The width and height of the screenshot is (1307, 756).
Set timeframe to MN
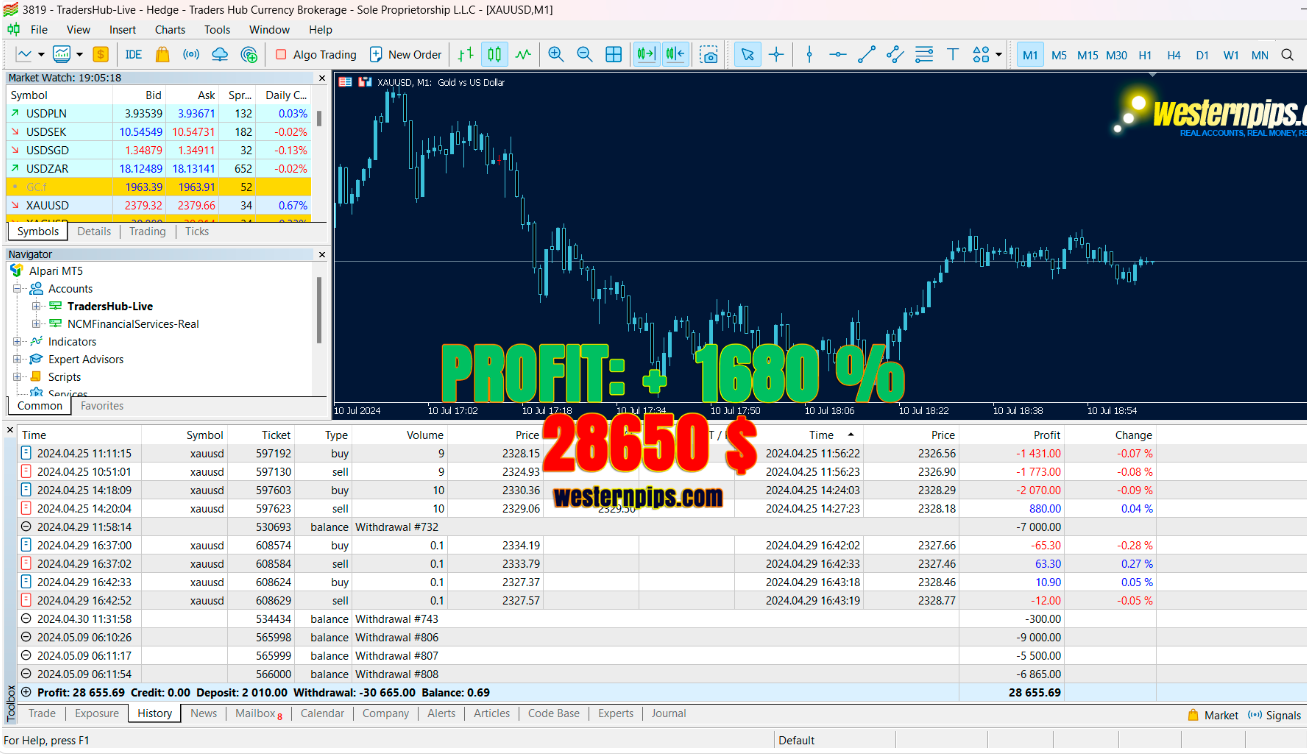click(1260, 55)
